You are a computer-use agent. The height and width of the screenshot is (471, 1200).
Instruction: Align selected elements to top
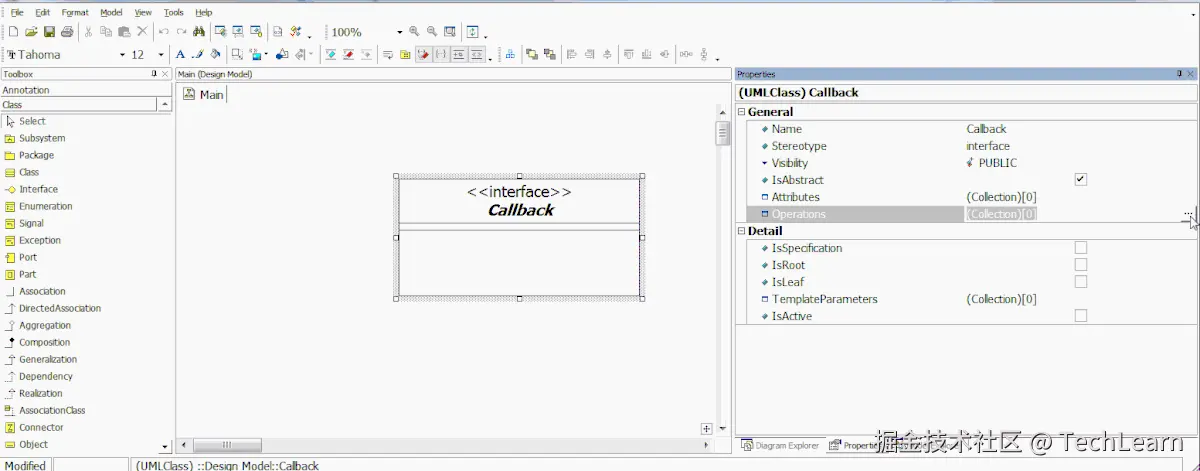[628, 54]
